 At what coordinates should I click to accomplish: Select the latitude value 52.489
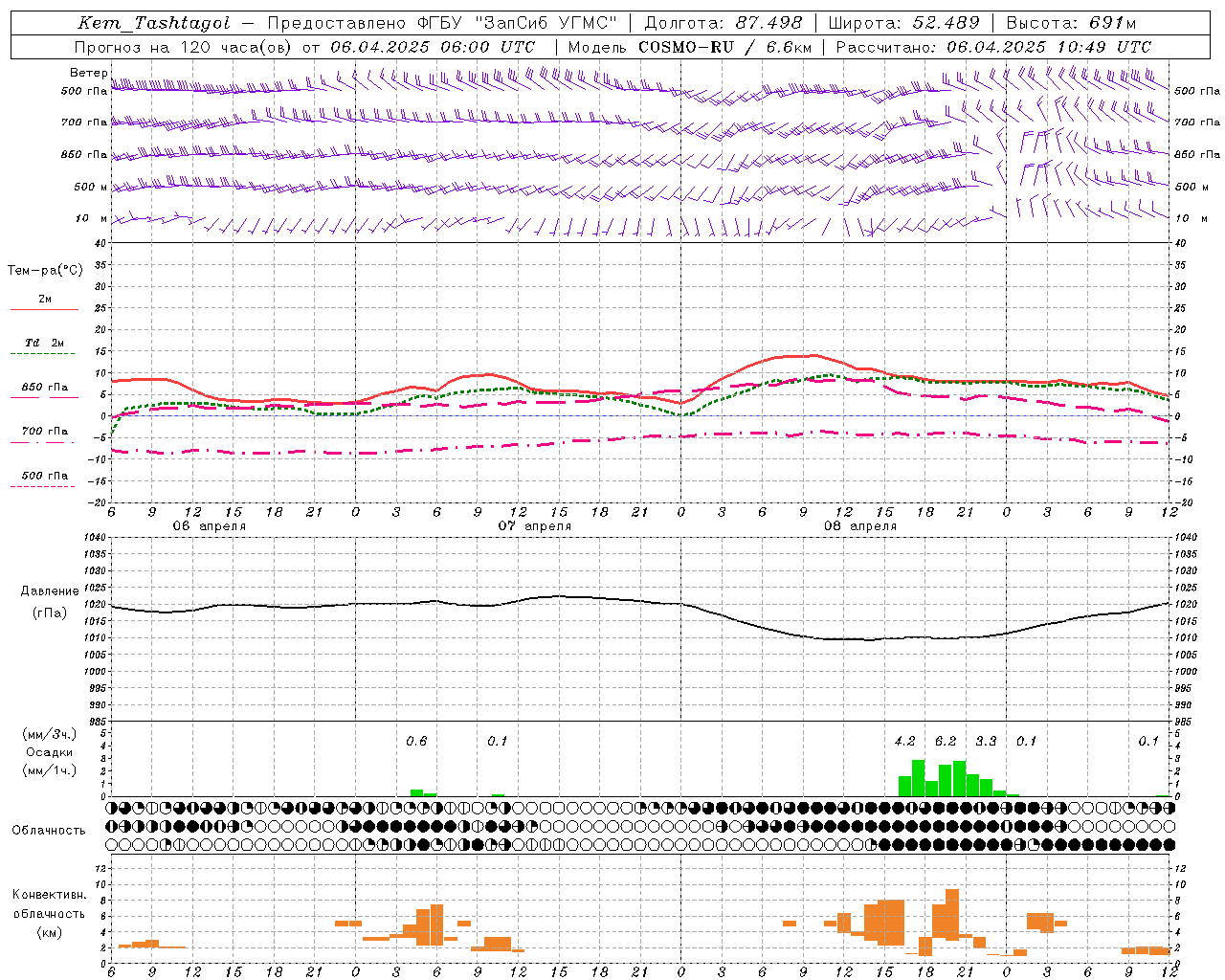[x=947, y=23]
